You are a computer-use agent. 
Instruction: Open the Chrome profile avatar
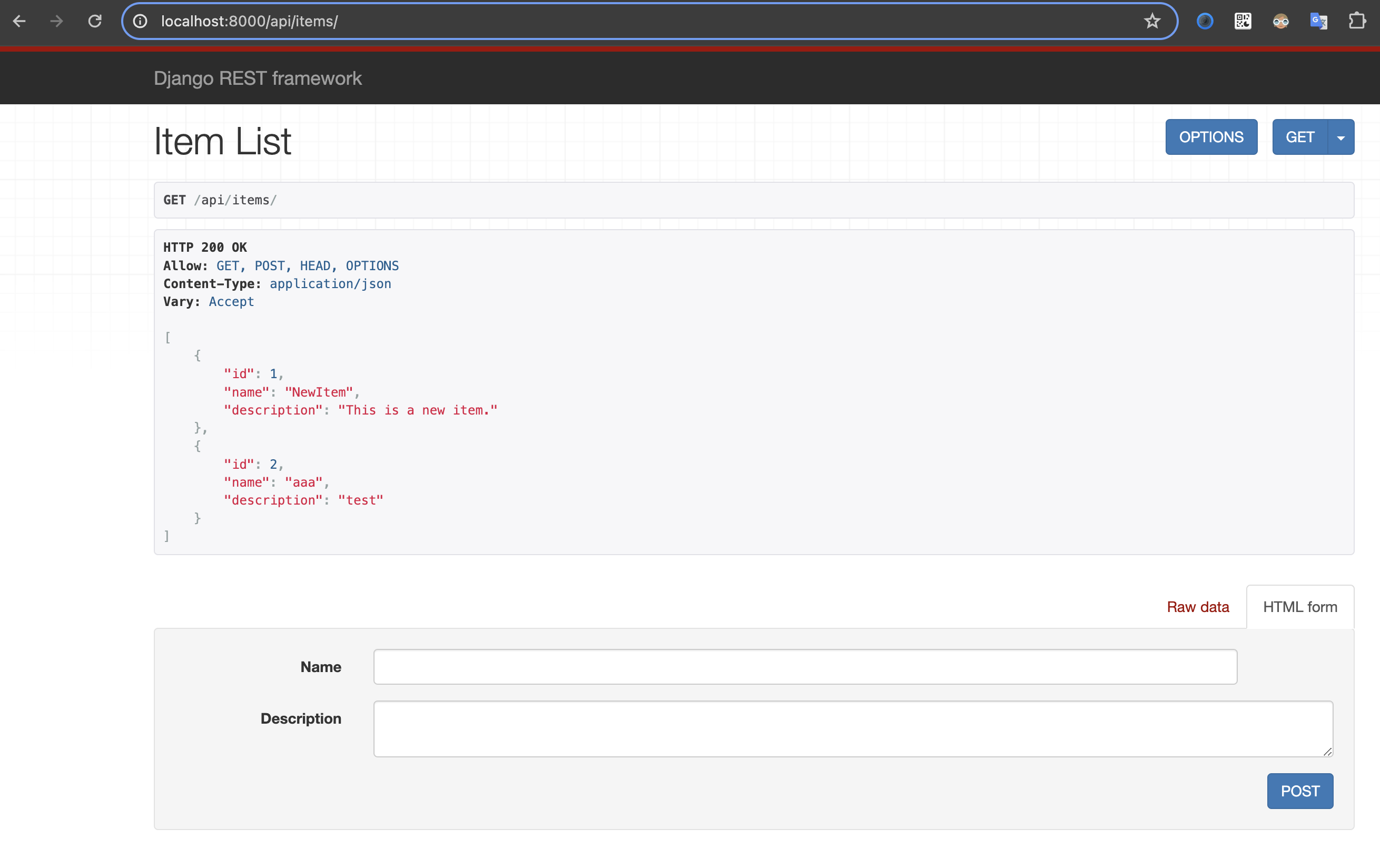coord(1281,21)
